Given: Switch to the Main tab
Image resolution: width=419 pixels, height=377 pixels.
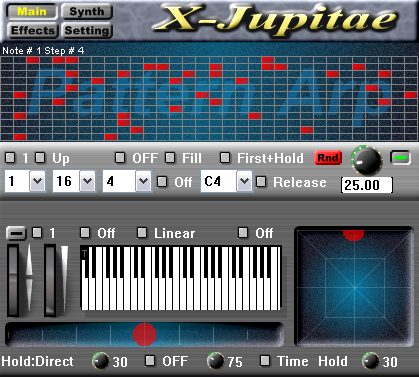Looking at the screenshot, I should (32, 12).
